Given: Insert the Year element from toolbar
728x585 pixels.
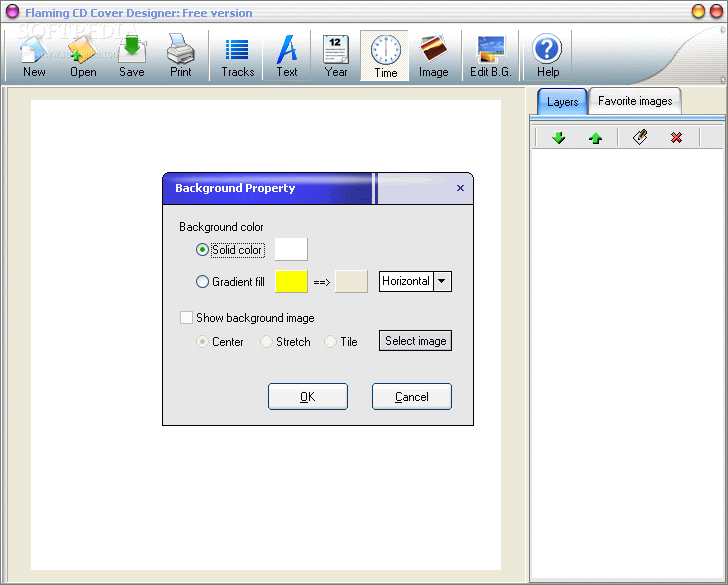Looking at the screenshot, I should click(336, 56).
